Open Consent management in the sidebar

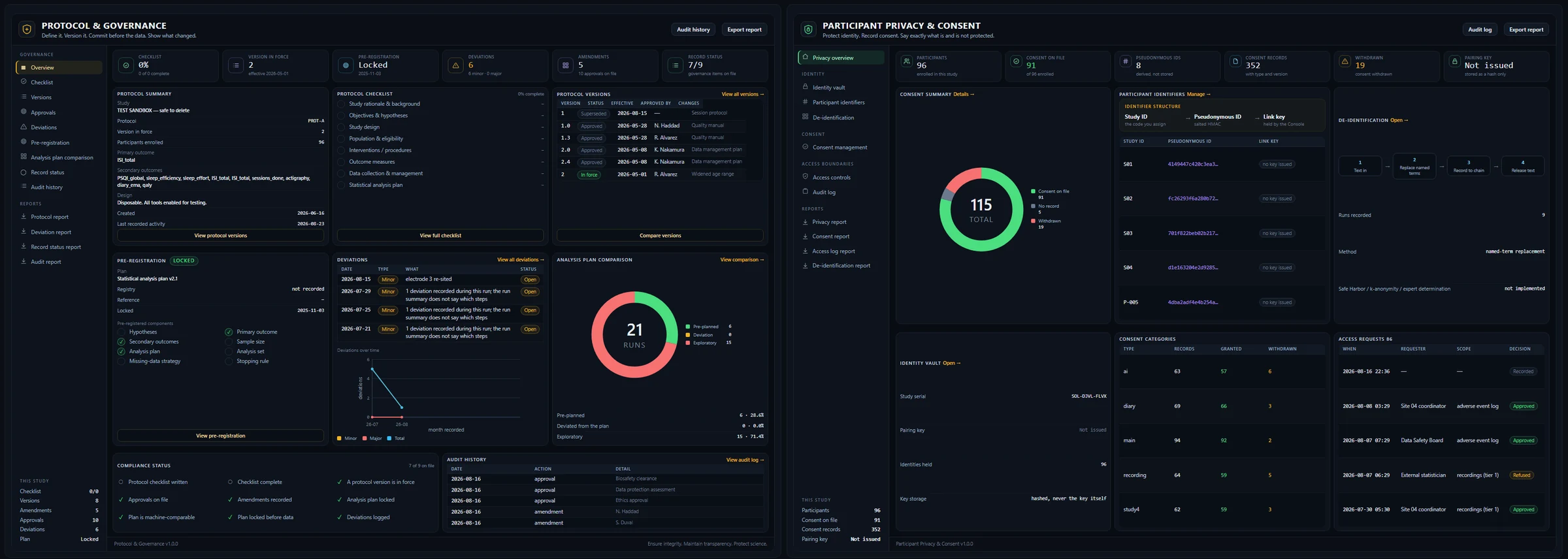tap(841, 148)
